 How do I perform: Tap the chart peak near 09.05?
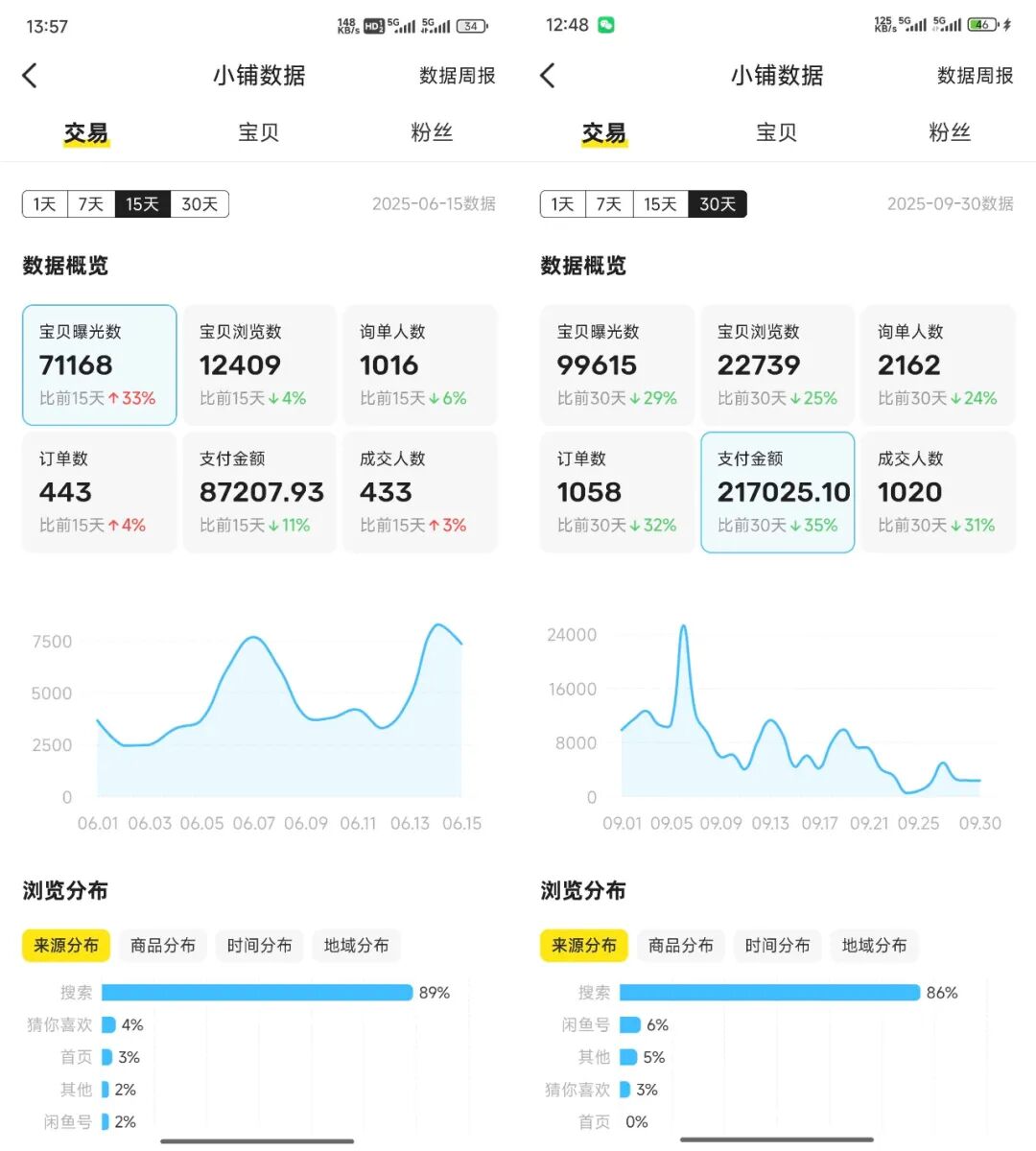[683, 628]
